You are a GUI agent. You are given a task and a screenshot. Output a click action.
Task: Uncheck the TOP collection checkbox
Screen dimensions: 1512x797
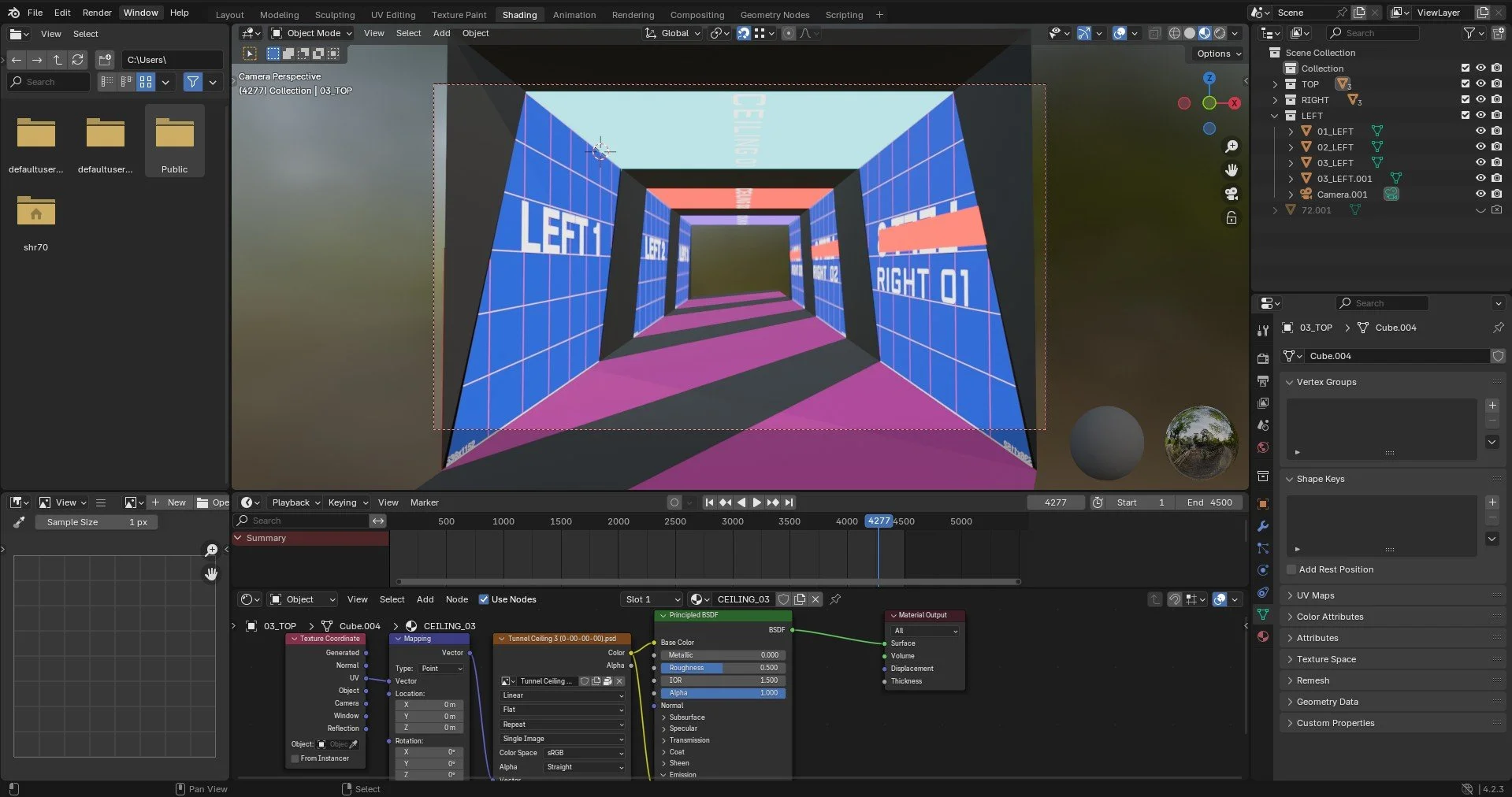click(x=1465, y=83)
